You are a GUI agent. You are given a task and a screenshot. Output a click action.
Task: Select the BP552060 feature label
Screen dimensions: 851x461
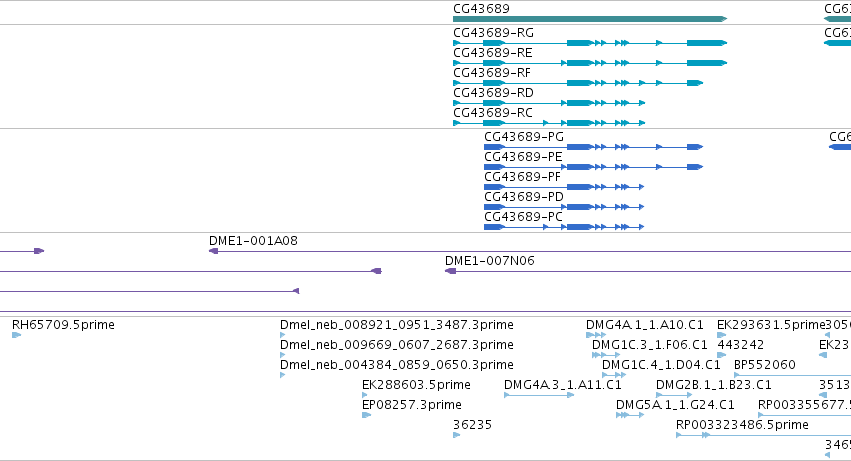coord(765,365)
